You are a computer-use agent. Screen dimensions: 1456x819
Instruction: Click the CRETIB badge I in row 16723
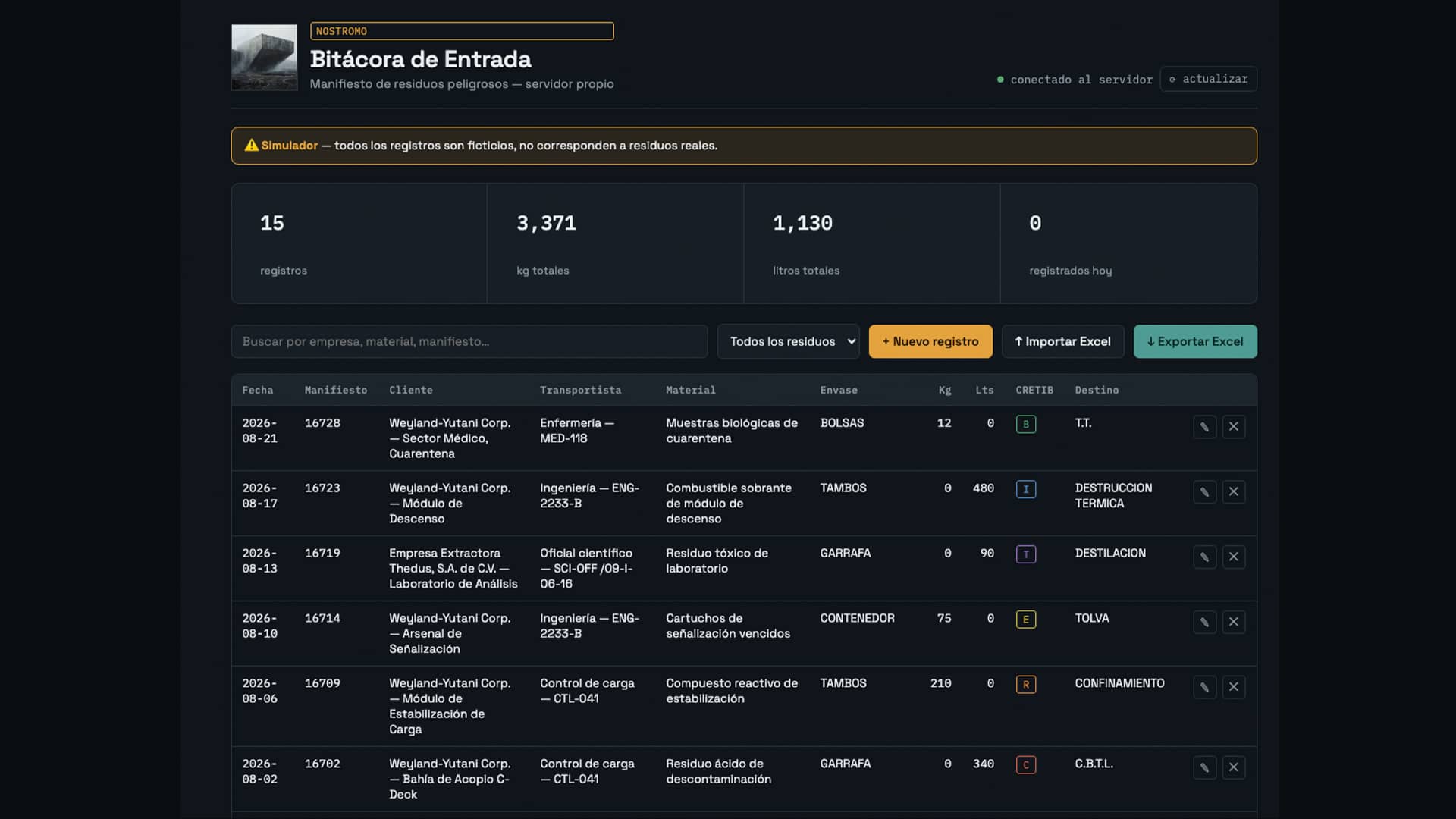[x=1026, y=490]
